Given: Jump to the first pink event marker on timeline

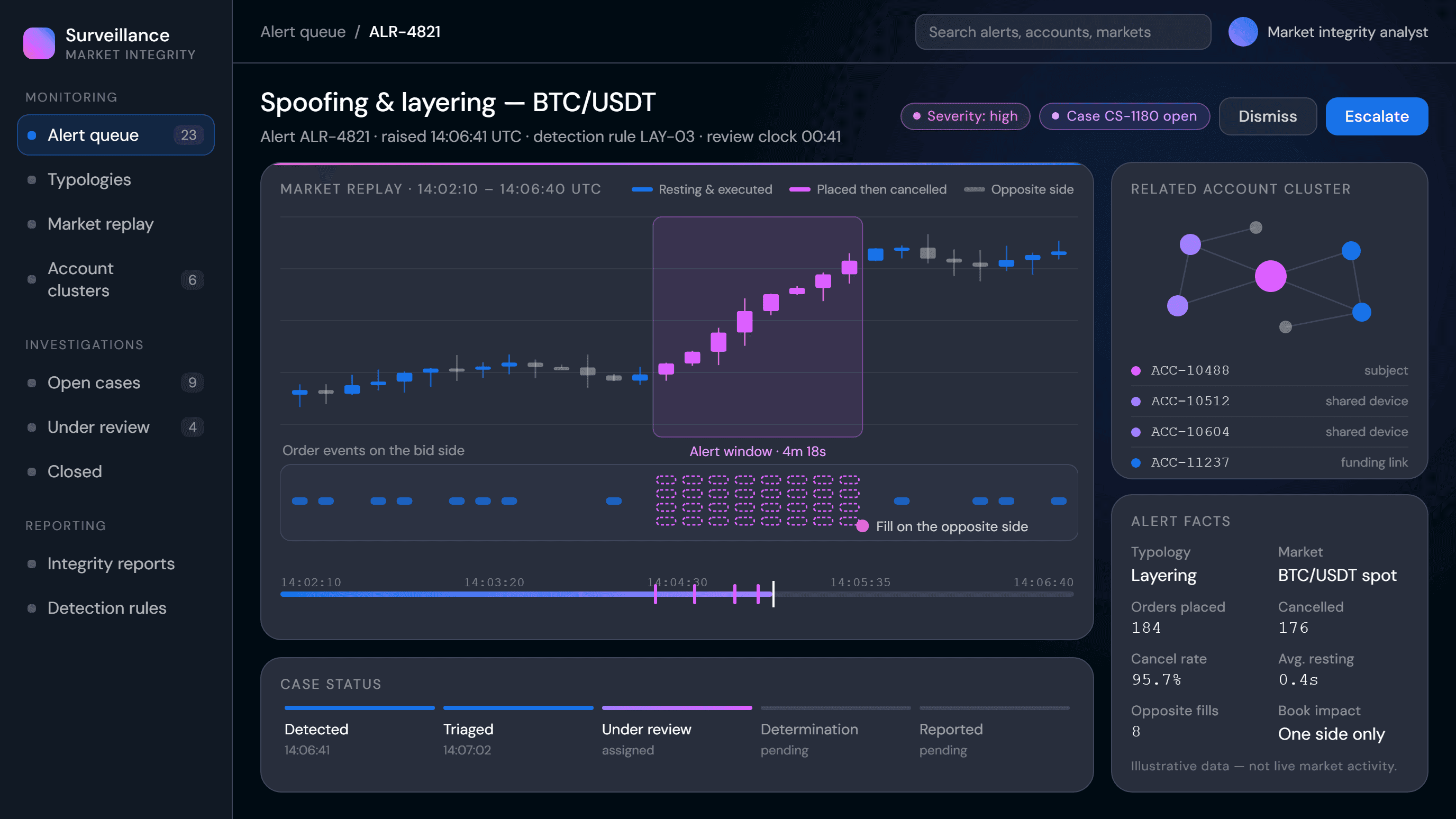Looking at the screenshot, I should 656,594.
